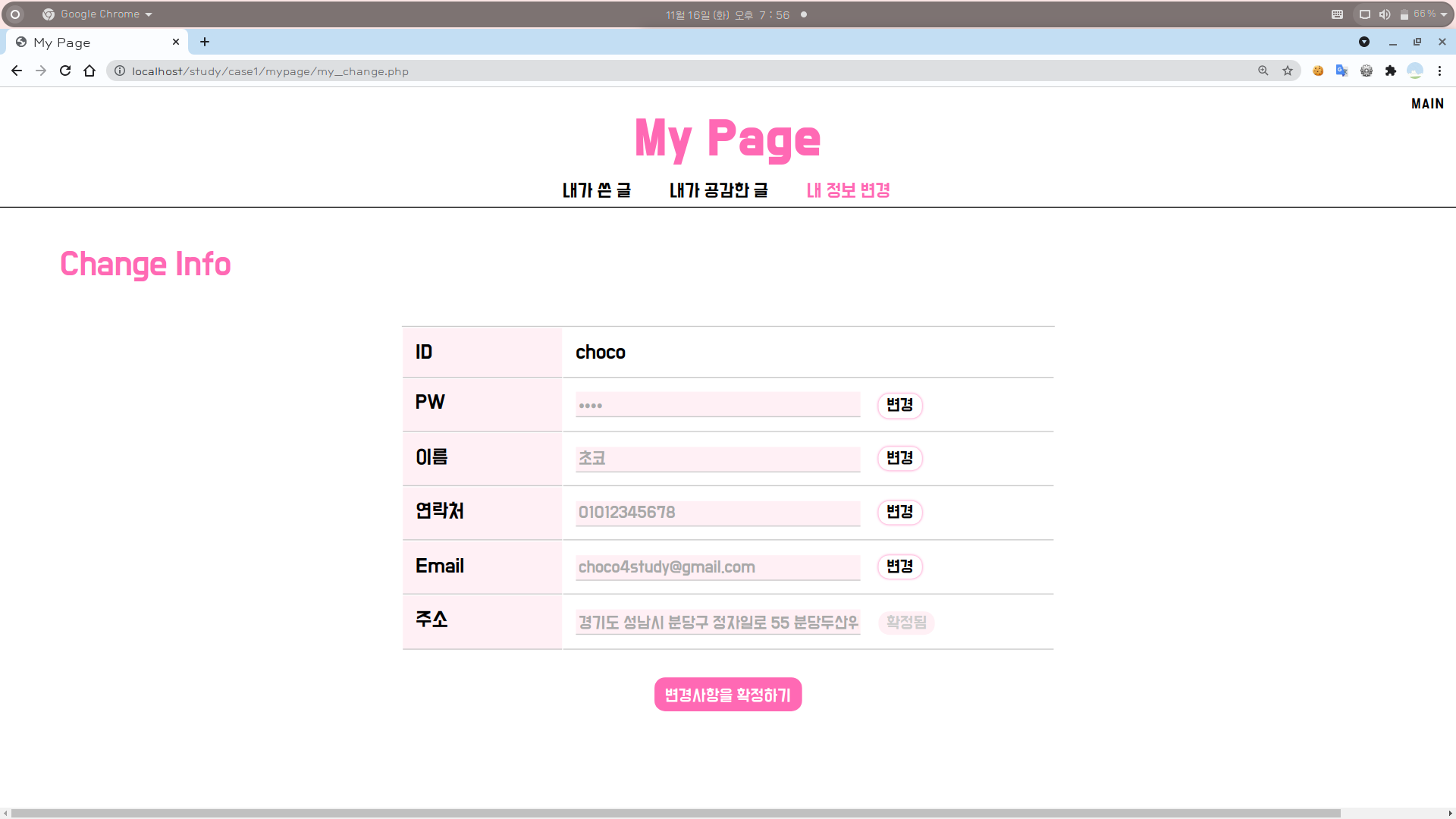Viewport: 1456px width, 819px height.
Task: Reload the current page
Action: (65, 71)
